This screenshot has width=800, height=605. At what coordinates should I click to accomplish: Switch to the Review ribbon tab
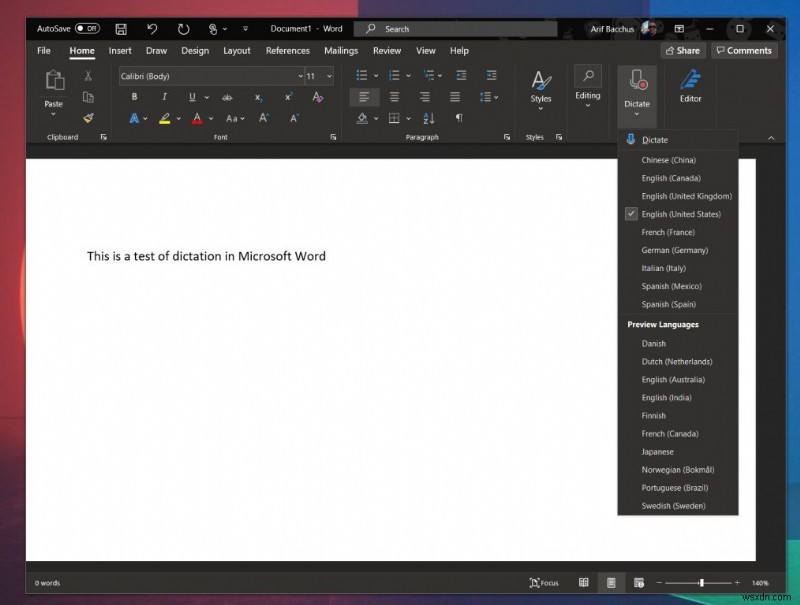pos(387,51)
